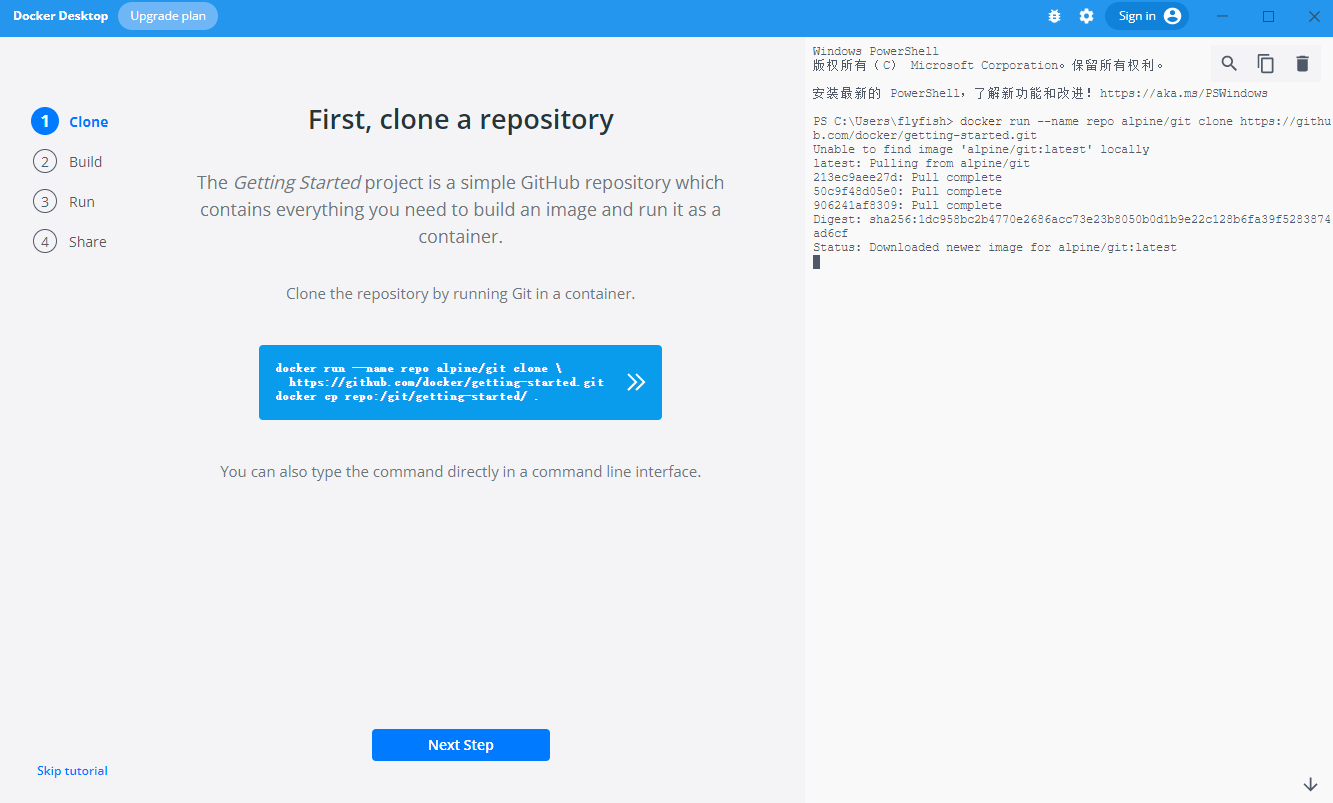This screenshot has width=1333, height=803.
Task: Run the clone command using double-arrow icon
Action: click(636, 382)
